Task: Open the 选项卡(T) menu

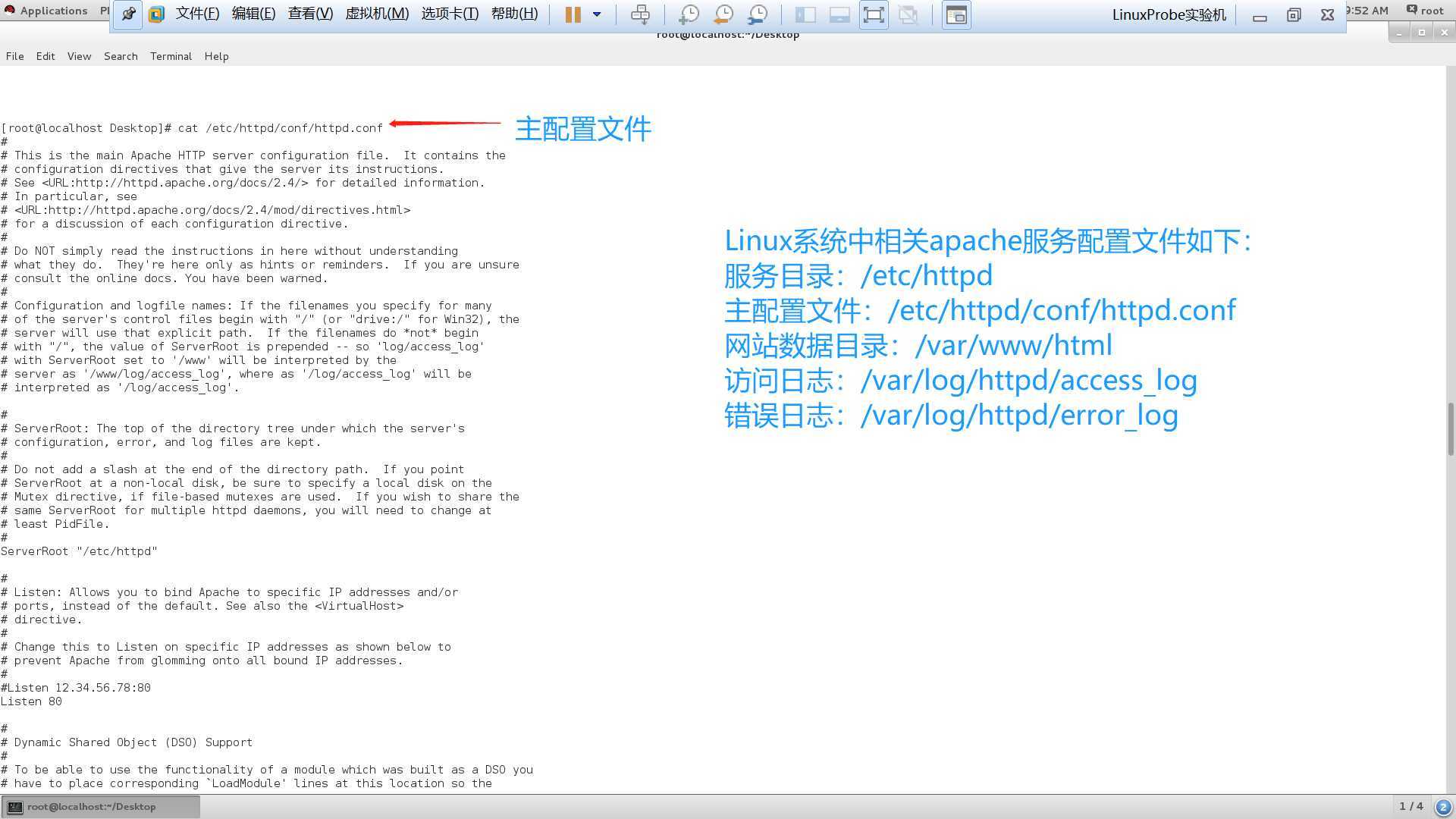Action: 450,14
